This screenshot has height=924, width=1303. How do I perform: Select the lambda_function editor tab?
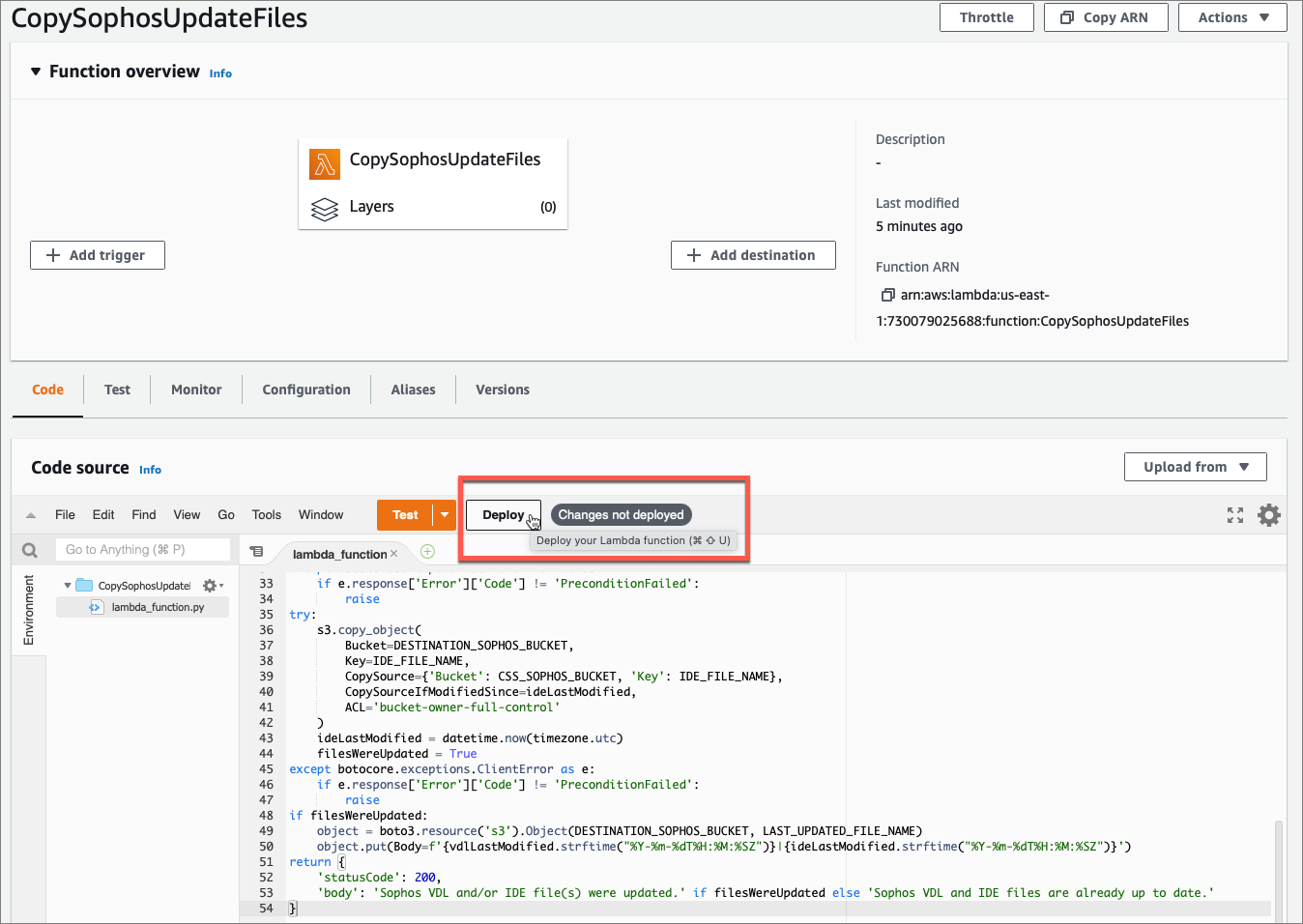pos(339,554)
